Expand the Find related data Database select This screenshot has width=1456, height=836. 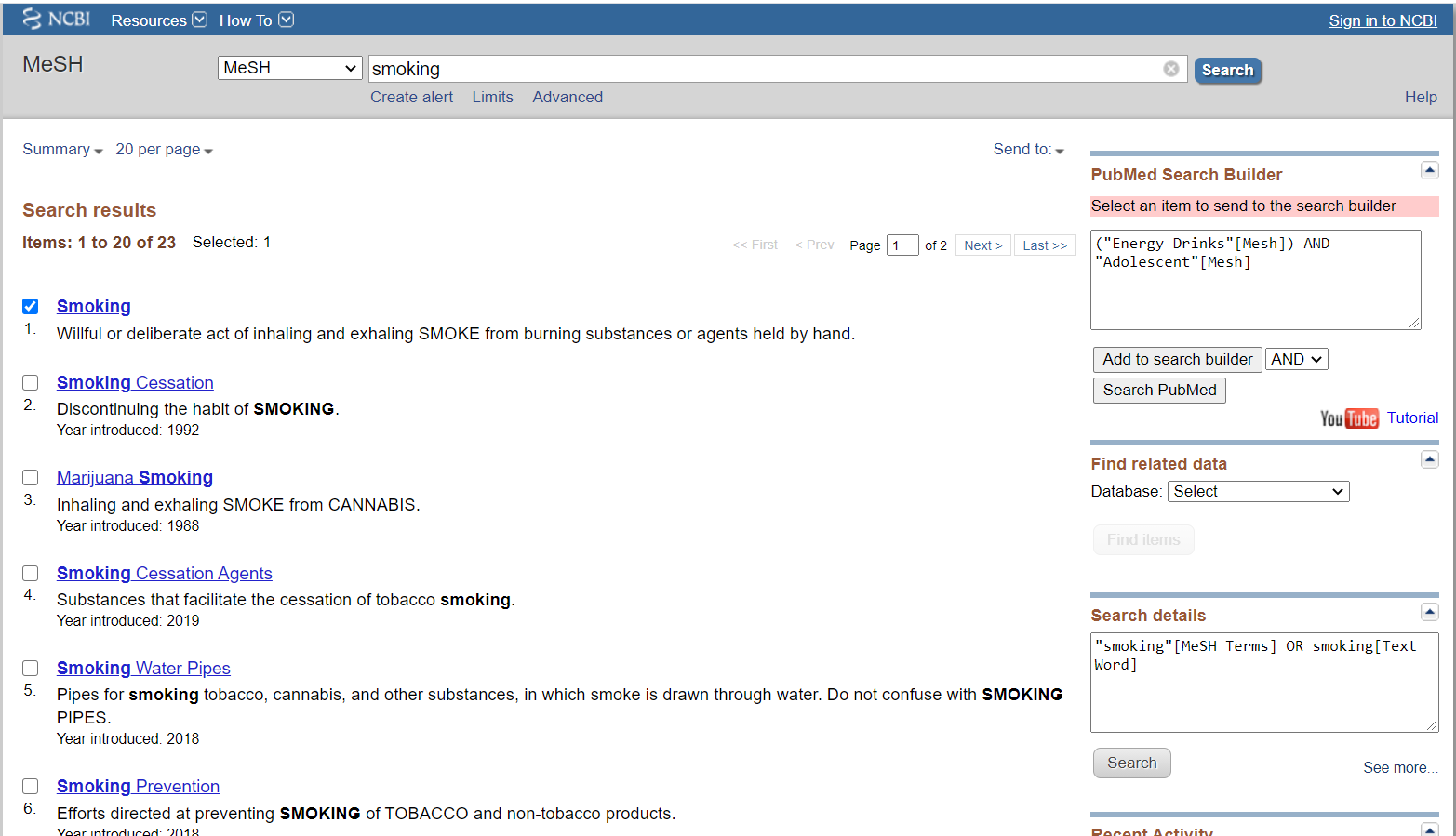pos(1258,492)
